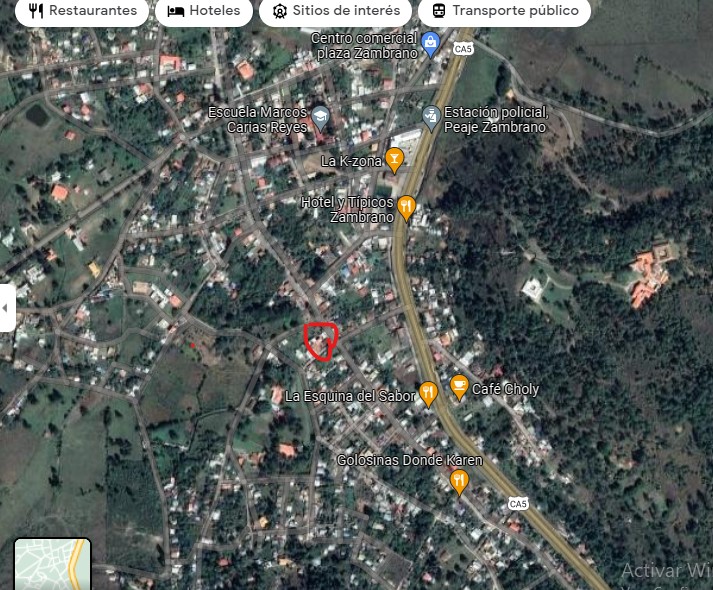Select the Hotel y Tipicos Zambrano pin
713x590 pixels.
tap(406, 207)
